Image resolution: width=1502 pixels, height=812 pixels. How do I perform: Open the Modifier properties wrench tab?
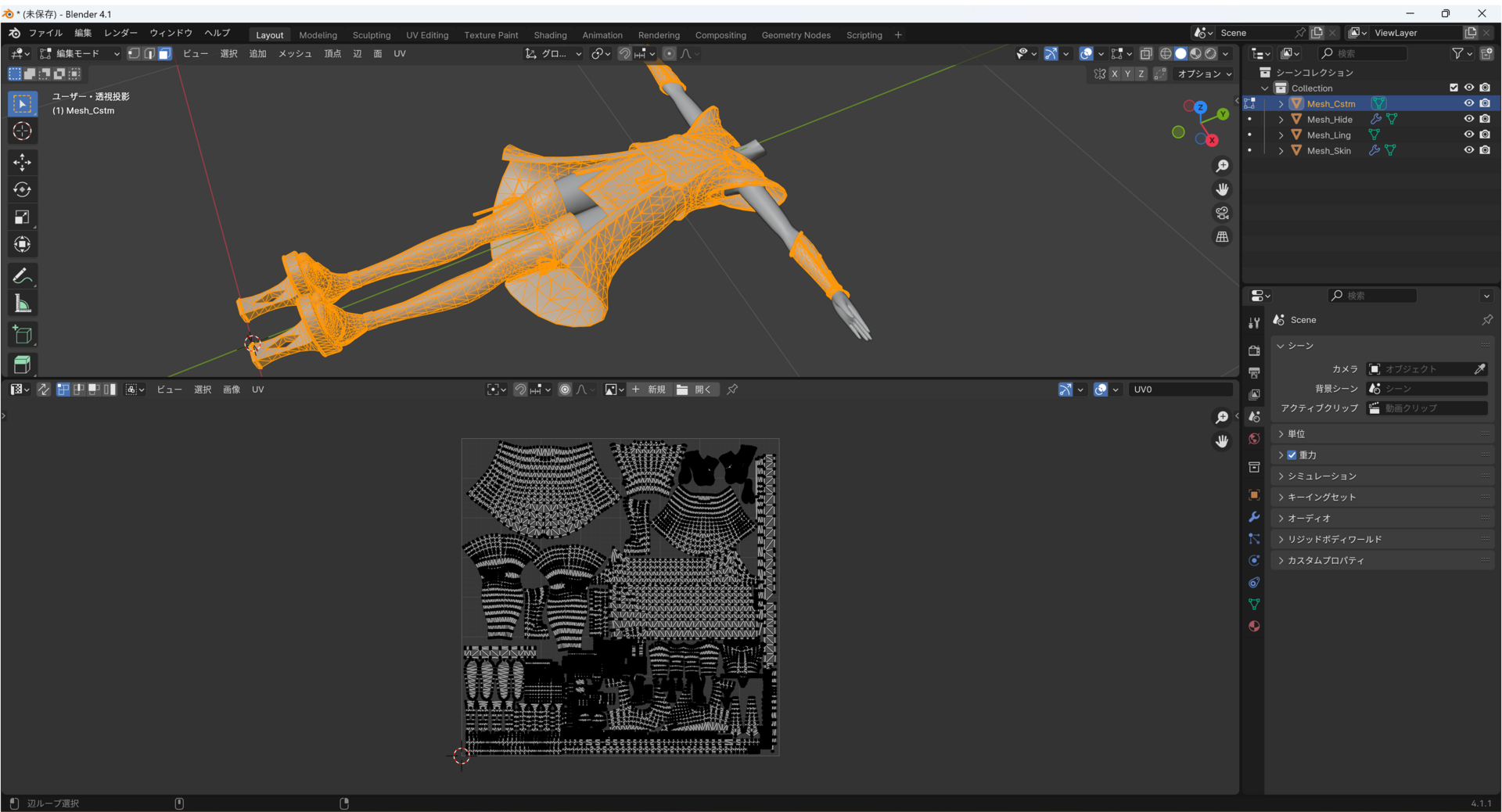click(x=1254, y=517)
